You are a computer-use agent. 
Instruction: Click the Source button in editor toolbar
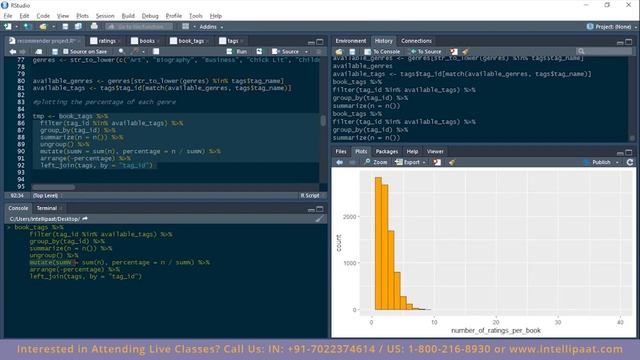(286, 52)
